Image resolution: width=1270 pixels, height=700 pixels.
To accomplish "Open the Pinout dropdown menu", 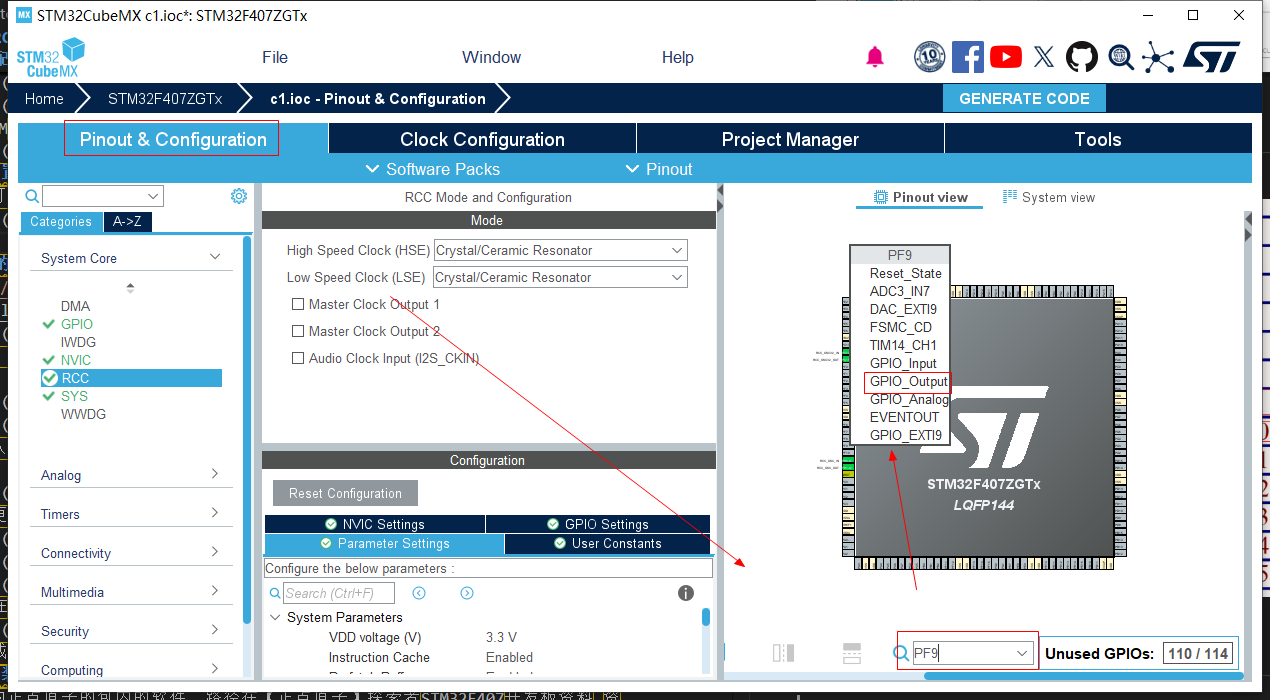I will (x=659, y=169).
